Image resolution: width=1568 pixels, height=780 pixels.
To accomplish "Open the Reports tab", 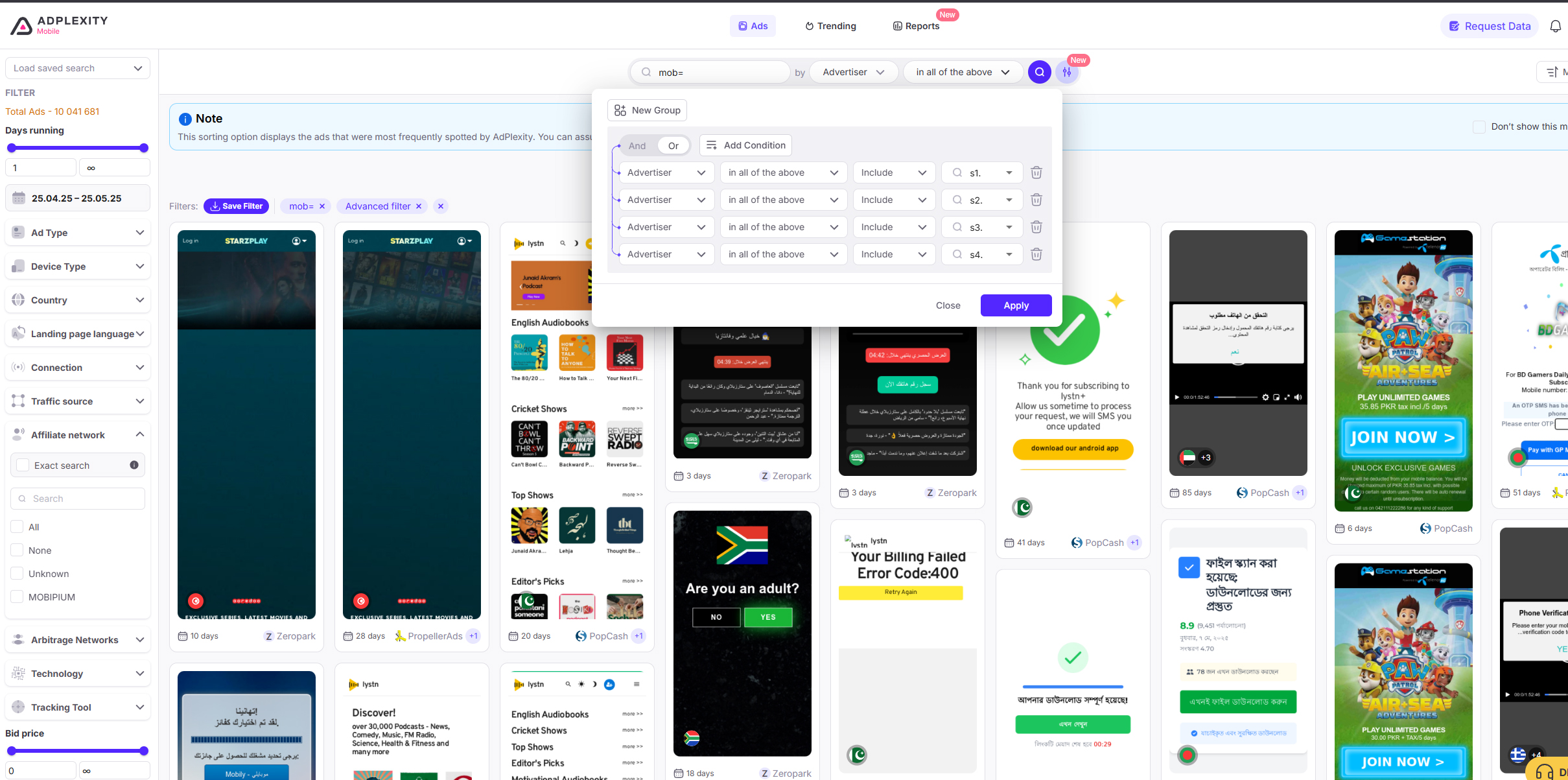I will [x=916, y=26].
